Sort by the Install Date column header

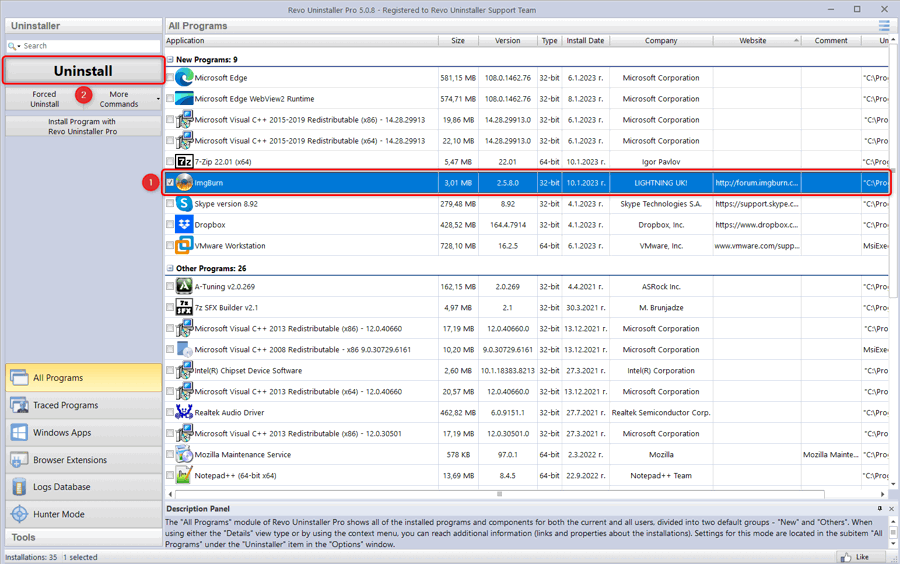click(x=585, y=41)
